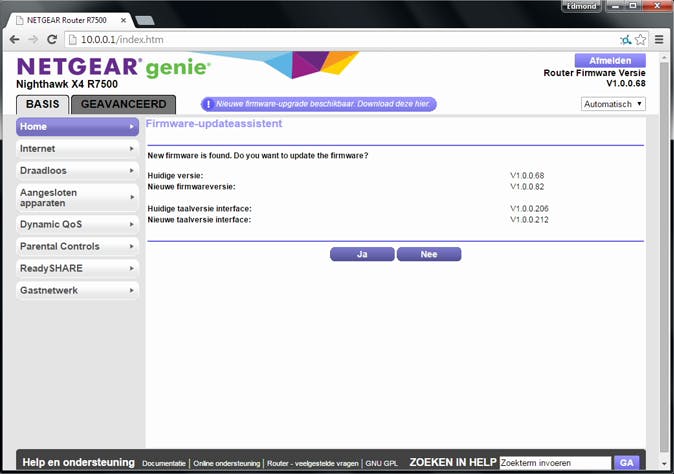Click the translate icon in address bar
This screenshot has width=674, height=474.
click(x=625, y=39)
